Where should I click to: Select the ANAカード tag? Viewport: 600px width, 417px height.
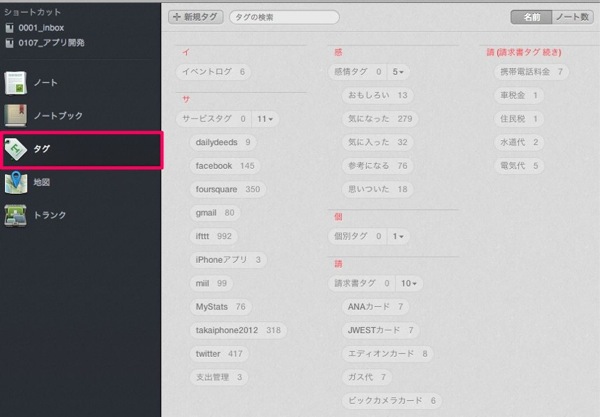[x=375, y=307]
